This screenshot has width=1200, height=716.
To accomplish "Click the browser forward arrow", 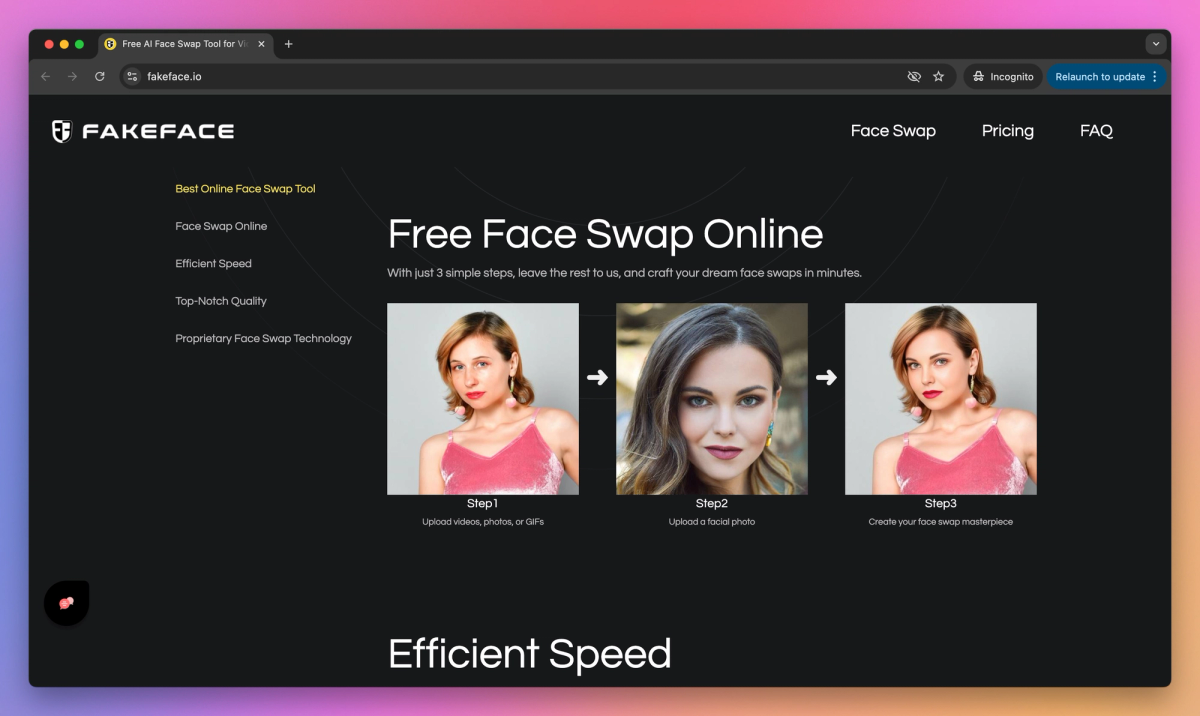I will [x=72, y=76].
